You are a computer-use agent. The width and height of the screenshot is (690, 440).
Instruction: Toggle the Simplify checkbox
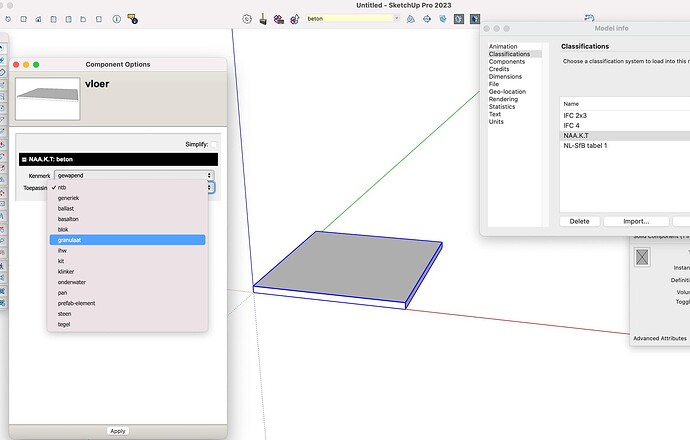pos(214,144)
